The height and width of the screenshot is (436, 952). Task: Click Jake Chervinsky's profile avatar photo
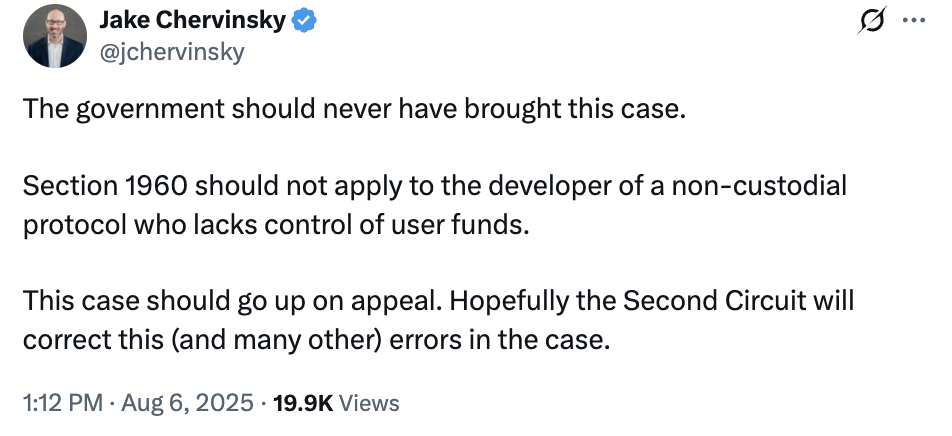tap(55, 36)
